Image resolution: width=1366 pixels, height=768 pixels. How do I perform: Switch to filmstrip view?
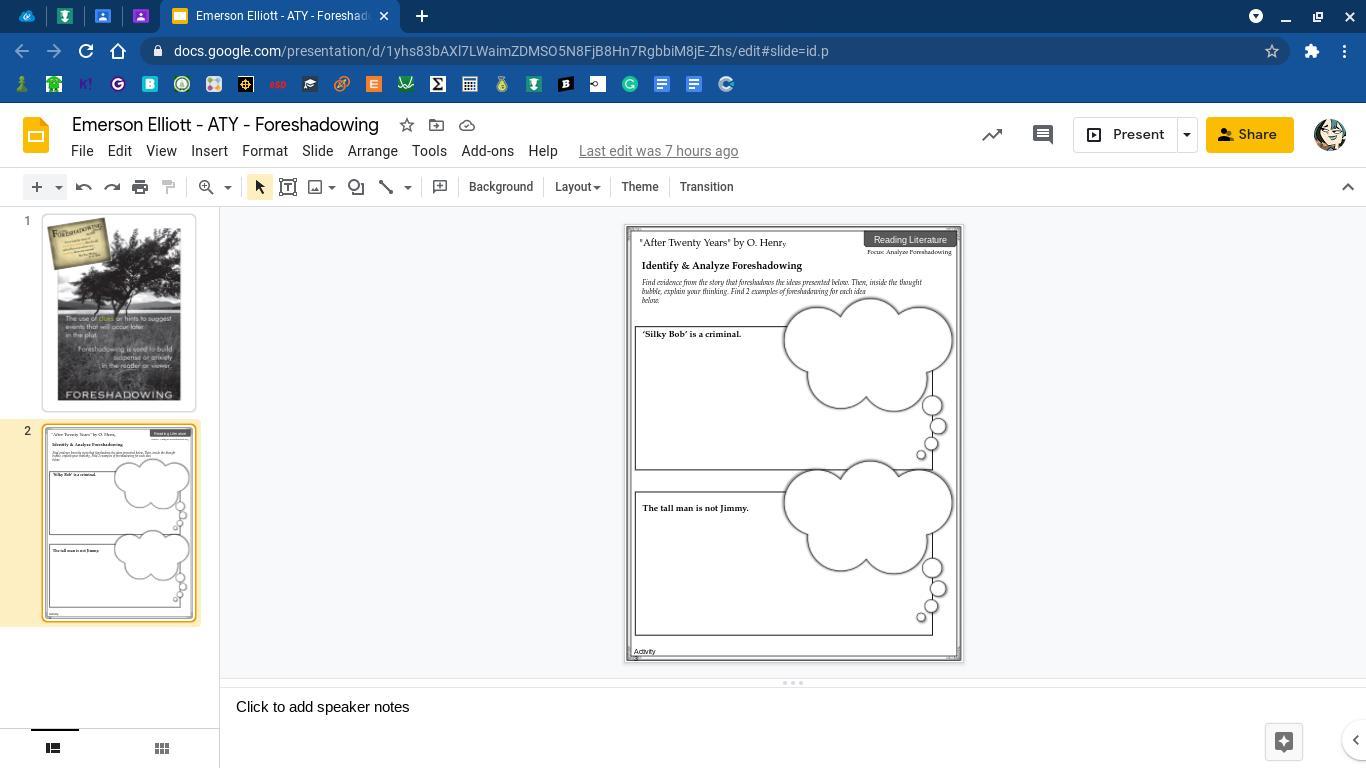tap(53, 748)
